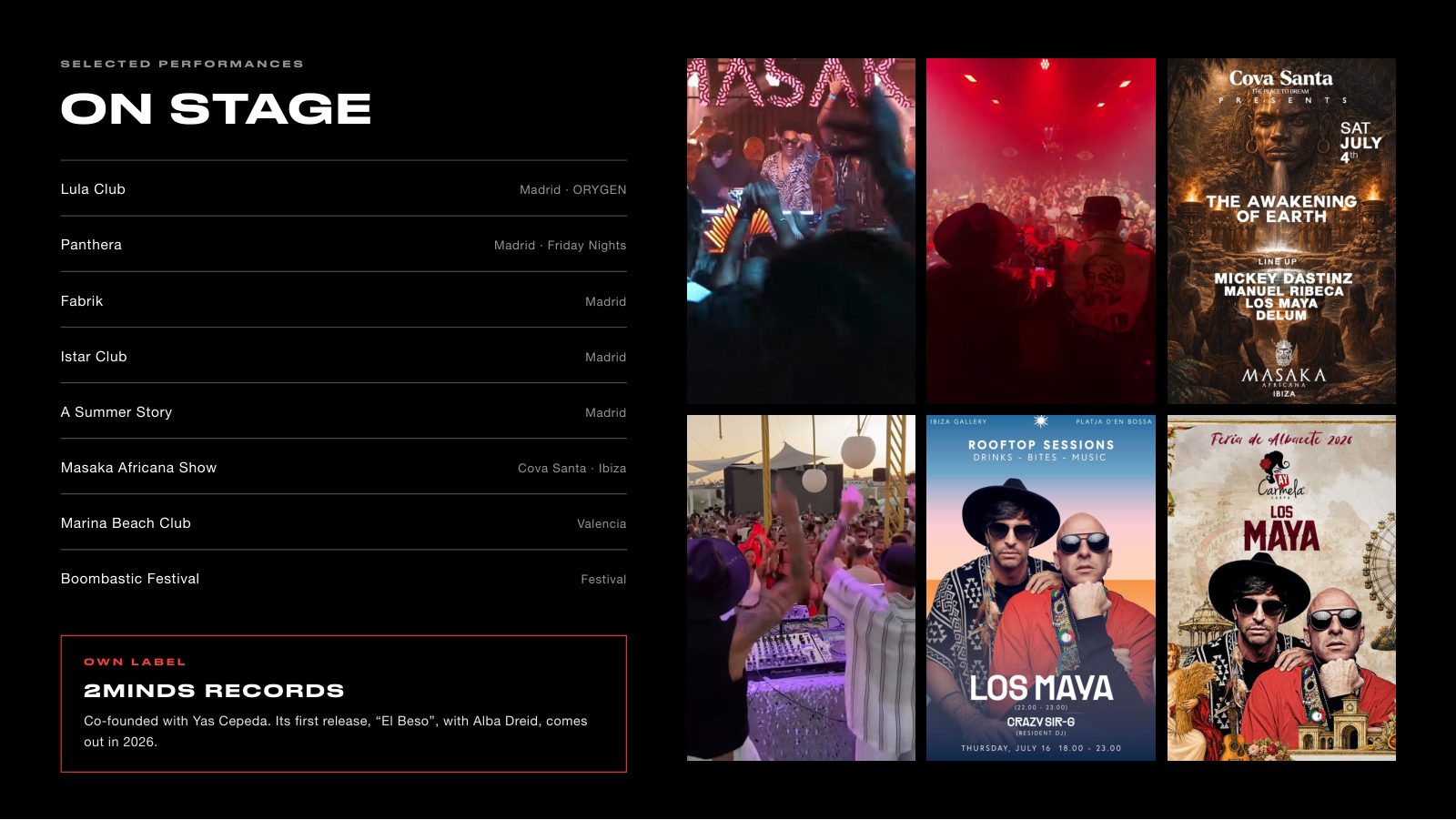
Task: View the Rooftop Sessions Los Maya poster
Action: tap(1041, 588)
